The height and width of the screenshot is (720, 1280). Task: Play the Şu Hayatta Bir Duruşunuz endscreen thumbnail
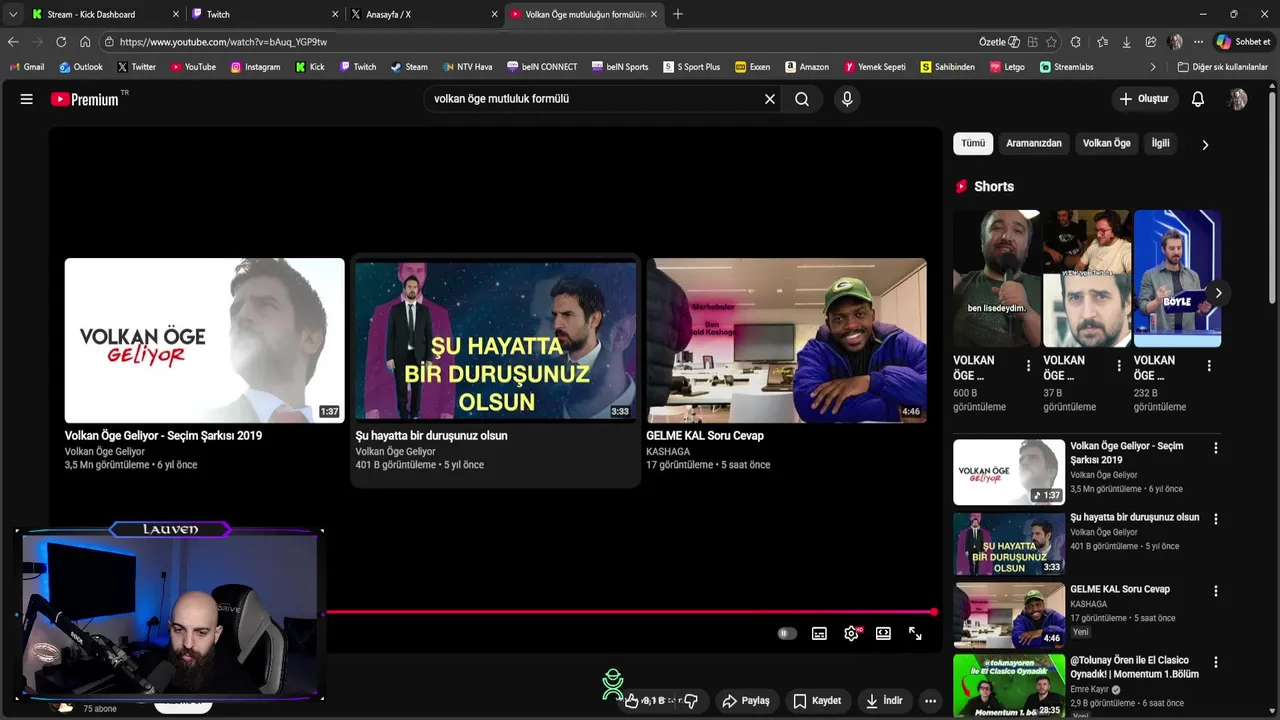click(x=495, y=340)
